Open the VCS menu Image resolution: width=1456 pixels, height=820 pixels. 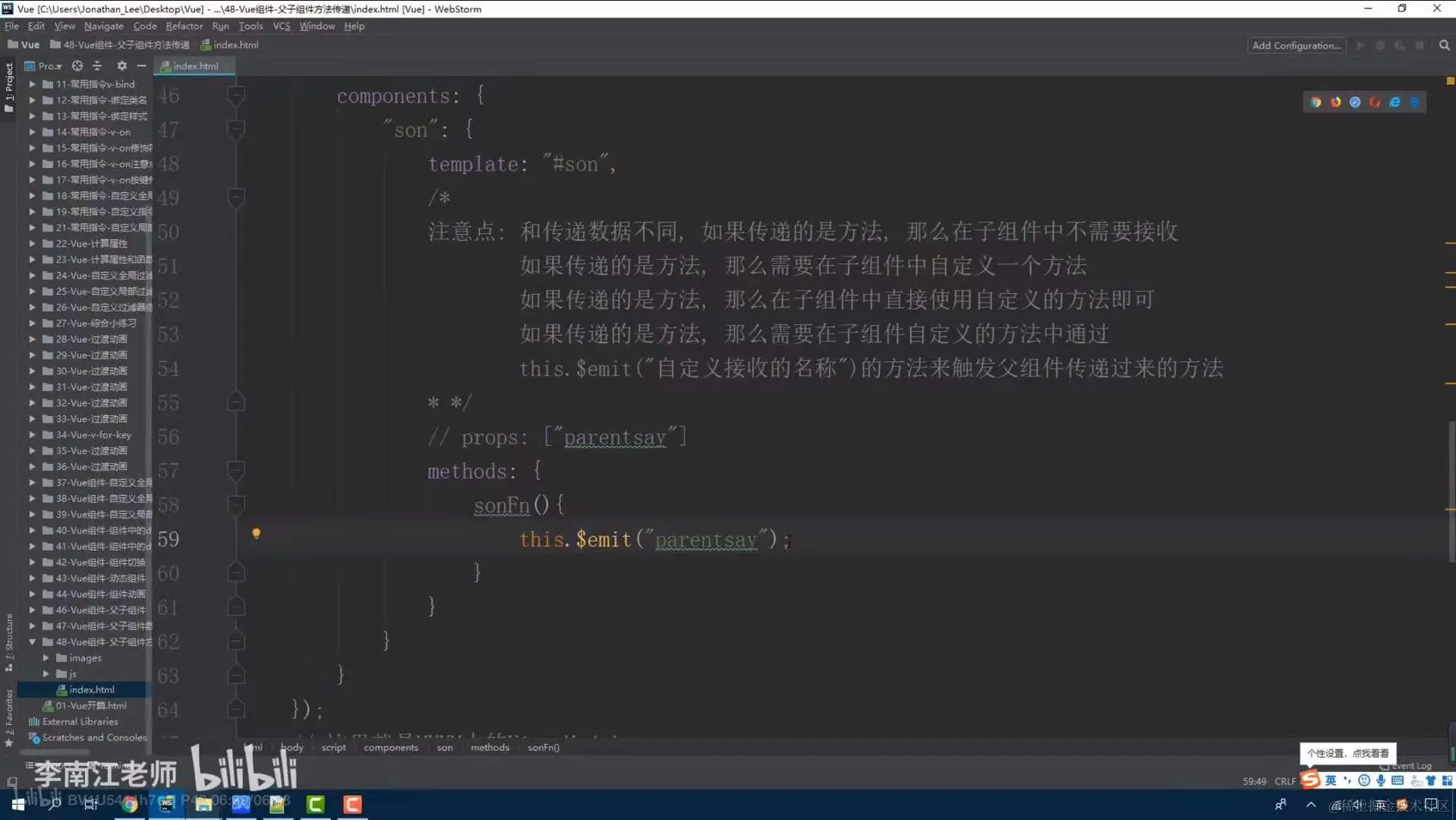(x=281, y=26)
